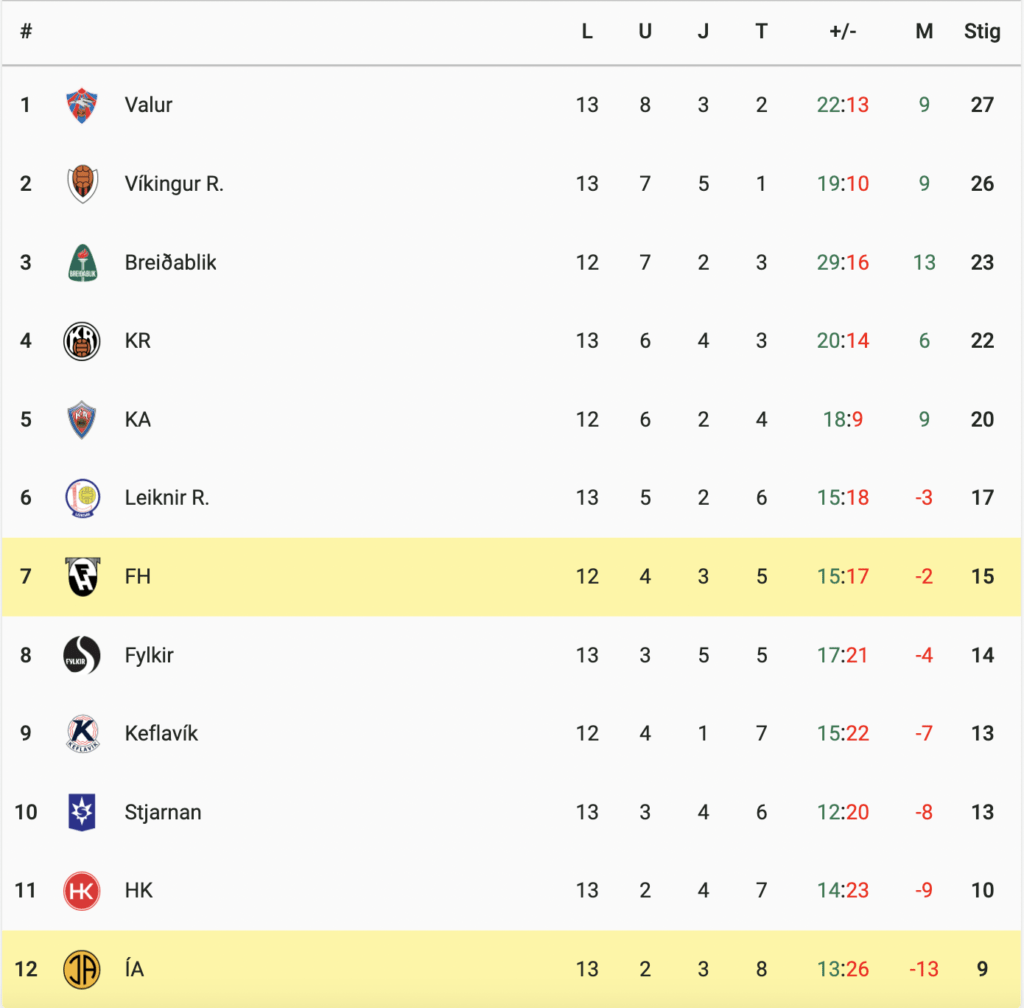Select the Stig column header
1024x1008 pixels.
pos(982,31)
